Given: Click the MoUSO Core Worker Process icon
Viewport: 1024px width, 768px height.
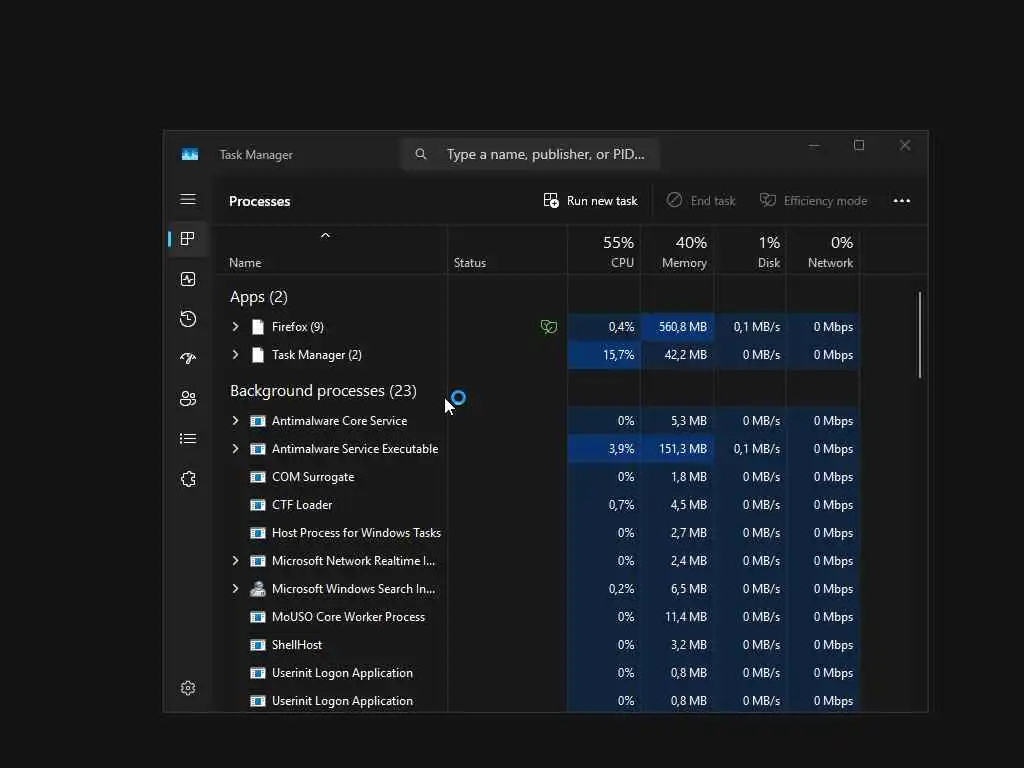Looking at the screenshot, I should pyautogui.click(x=258, y=616).
